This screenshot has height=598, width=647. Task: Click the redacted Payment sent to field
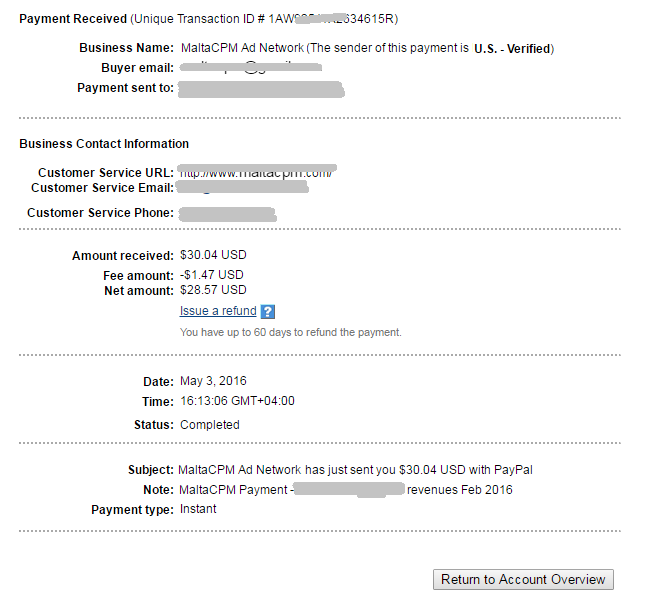click(261, 89)
